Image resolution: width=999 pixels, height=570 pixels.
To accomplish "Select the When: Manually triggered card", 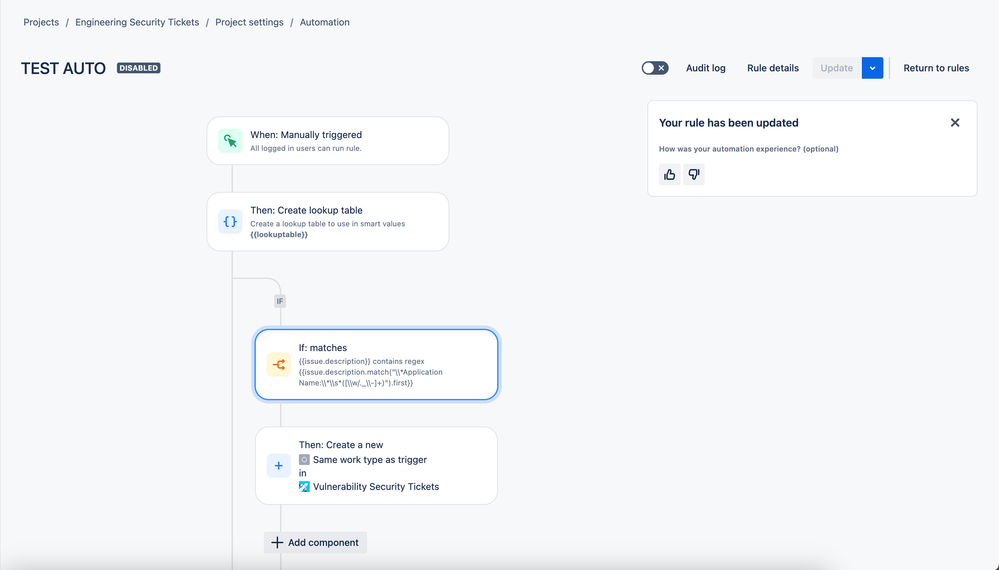I will pos(327,141).
